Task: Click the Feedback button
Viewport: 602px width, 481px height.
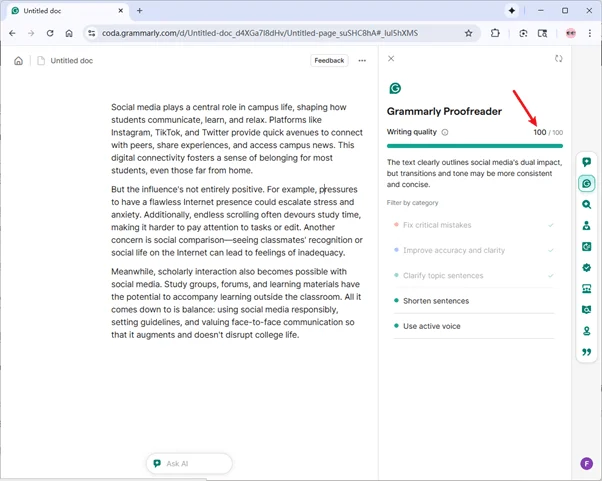Action: (x=329, y=61)
